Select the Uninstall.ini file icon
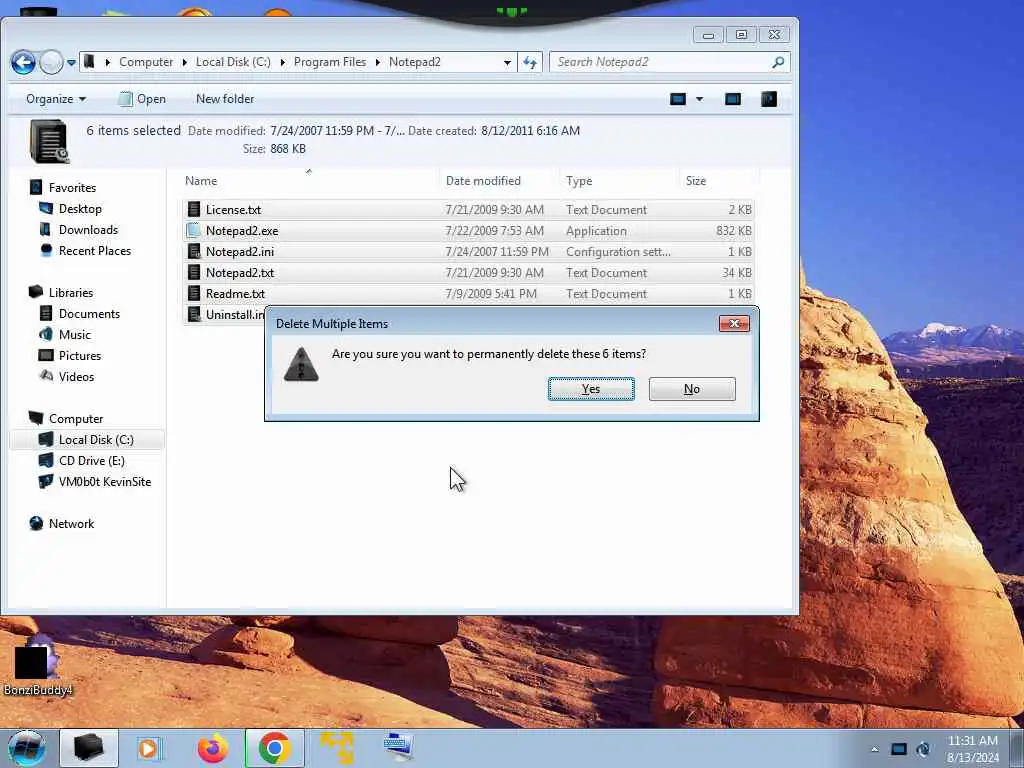The height and width of the screenshot is (768, 1024). tap(193, 314)
